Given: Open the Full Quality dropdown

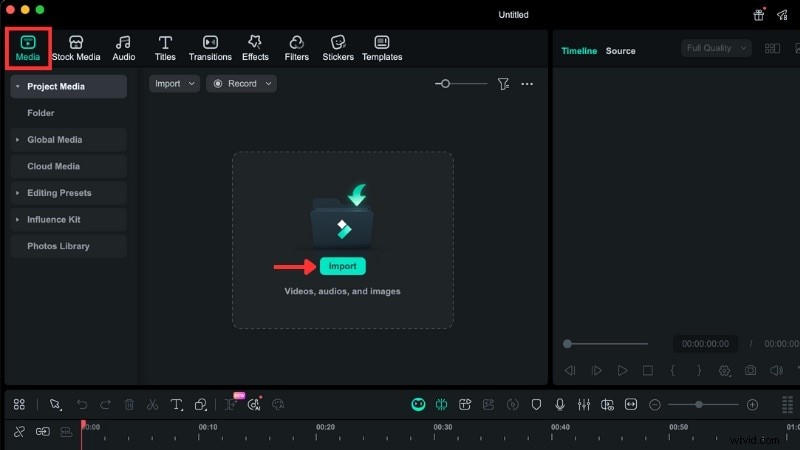Looking at the screenshot, I should 716,48.
